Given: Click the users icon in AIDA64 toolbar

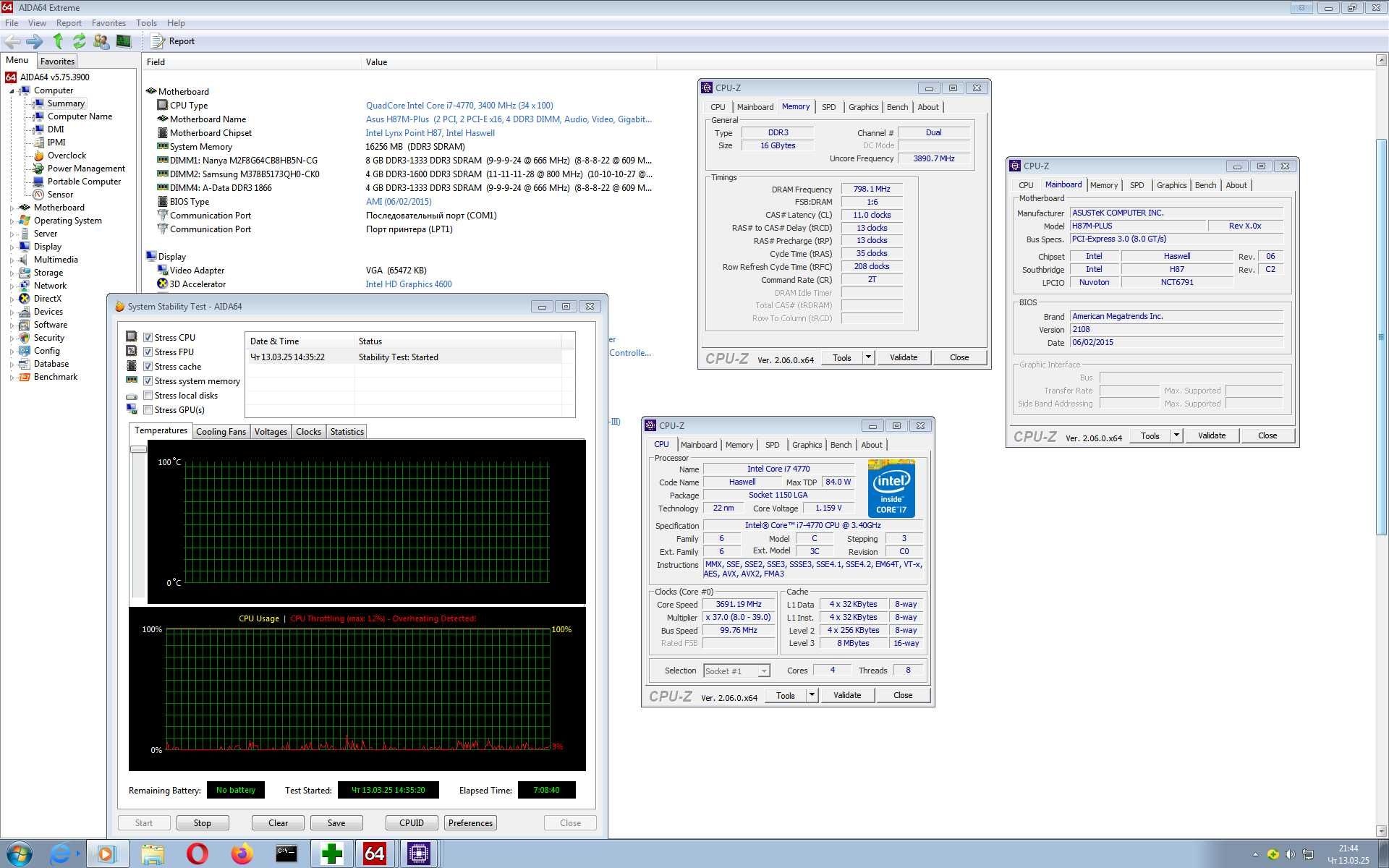Looking at the screenshot, I should [x=101, y=41].
